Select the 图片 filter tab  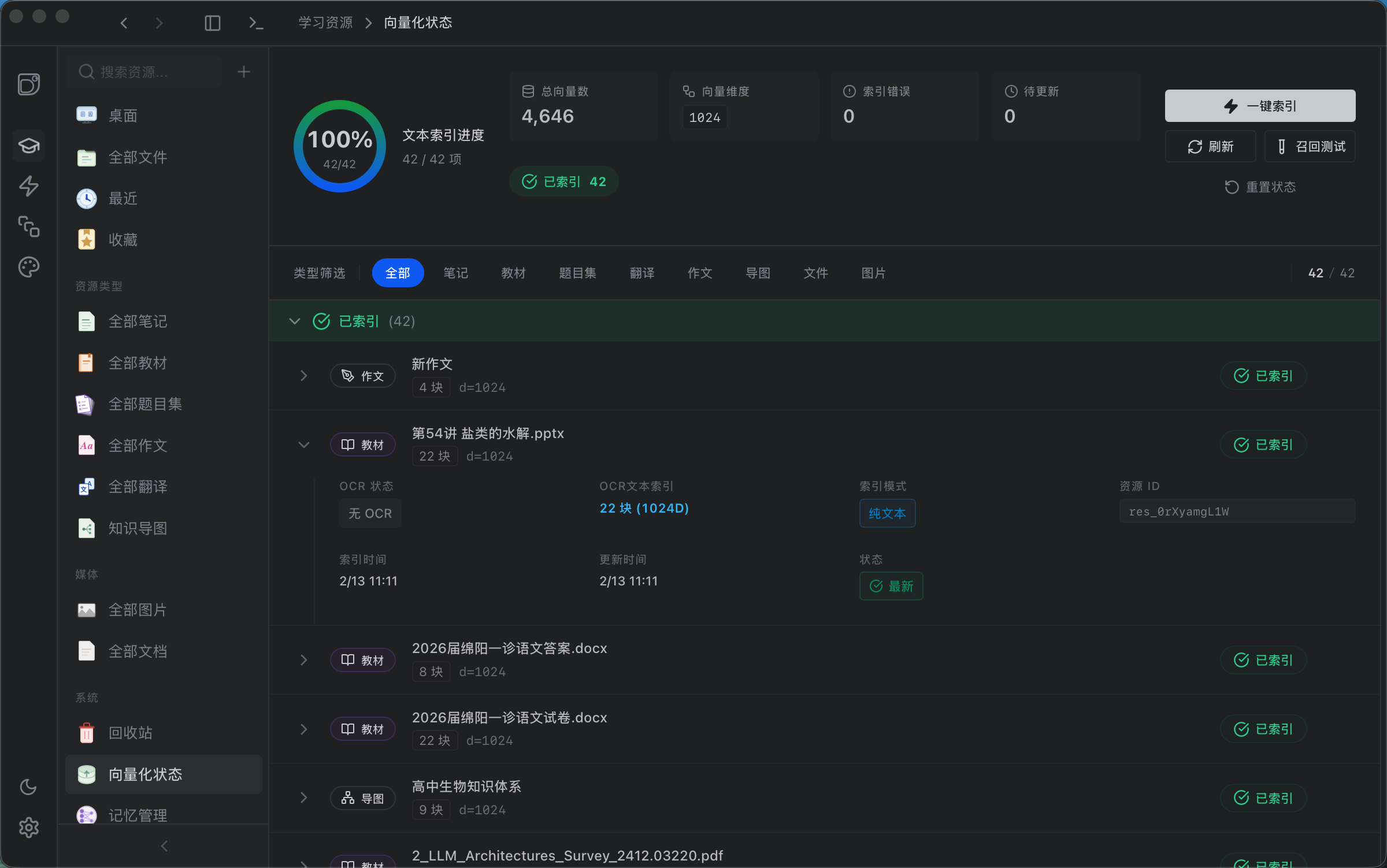[x=874, y=273]
